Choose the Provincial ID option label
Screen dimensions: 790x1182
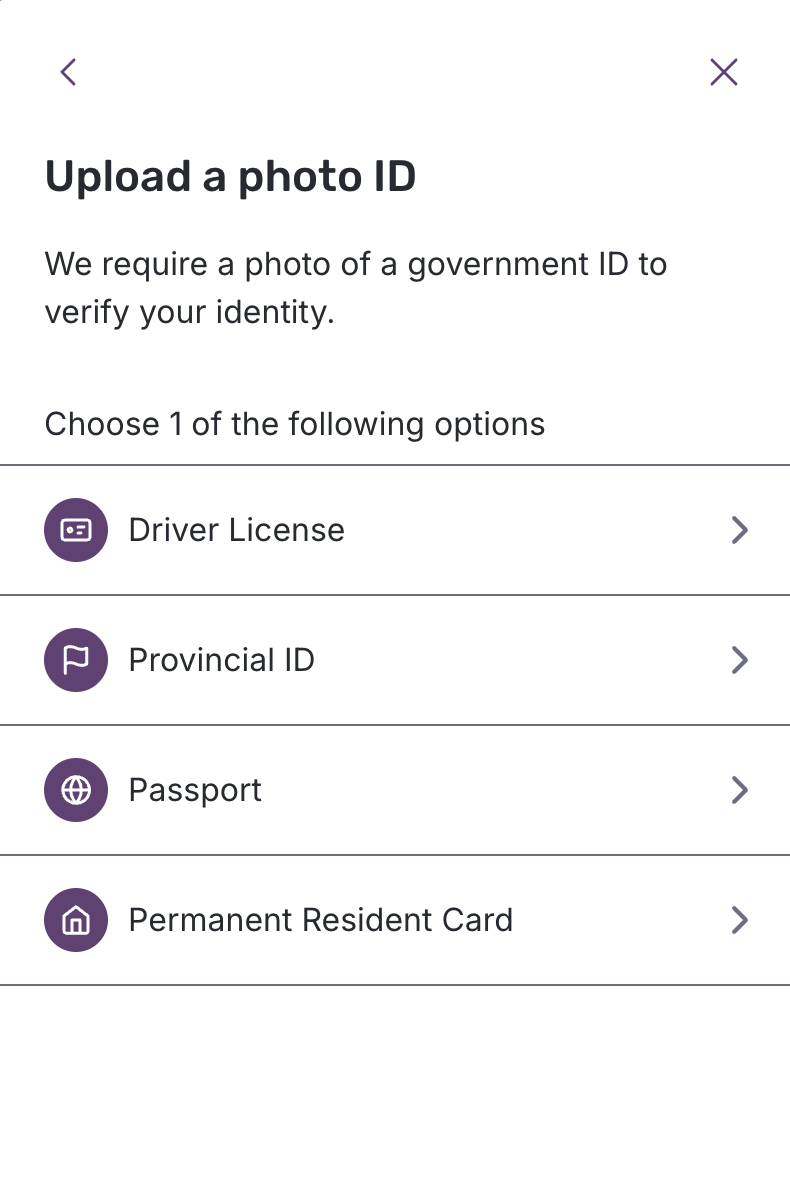coord(221,660)
